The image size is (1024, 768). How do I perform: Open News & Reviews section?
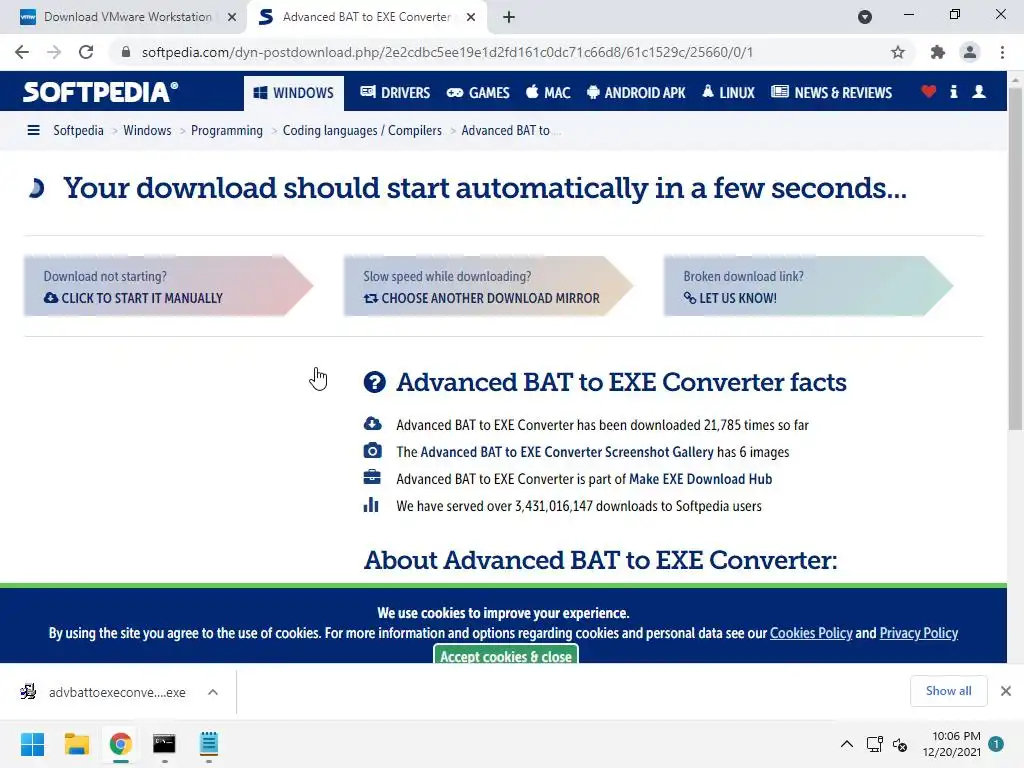click(831, 93)
